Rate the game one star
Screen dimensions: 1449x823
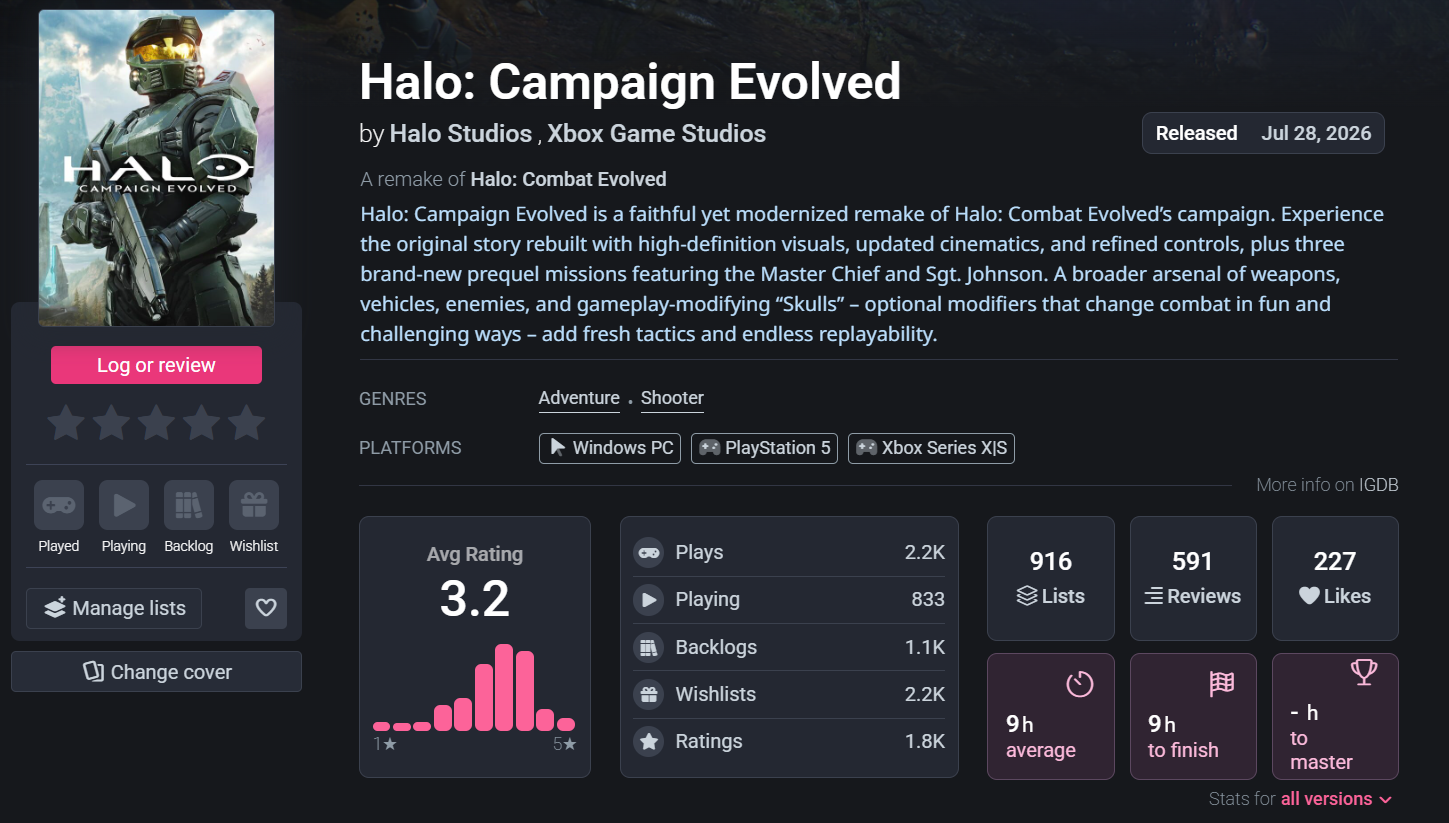click(66, 423)
